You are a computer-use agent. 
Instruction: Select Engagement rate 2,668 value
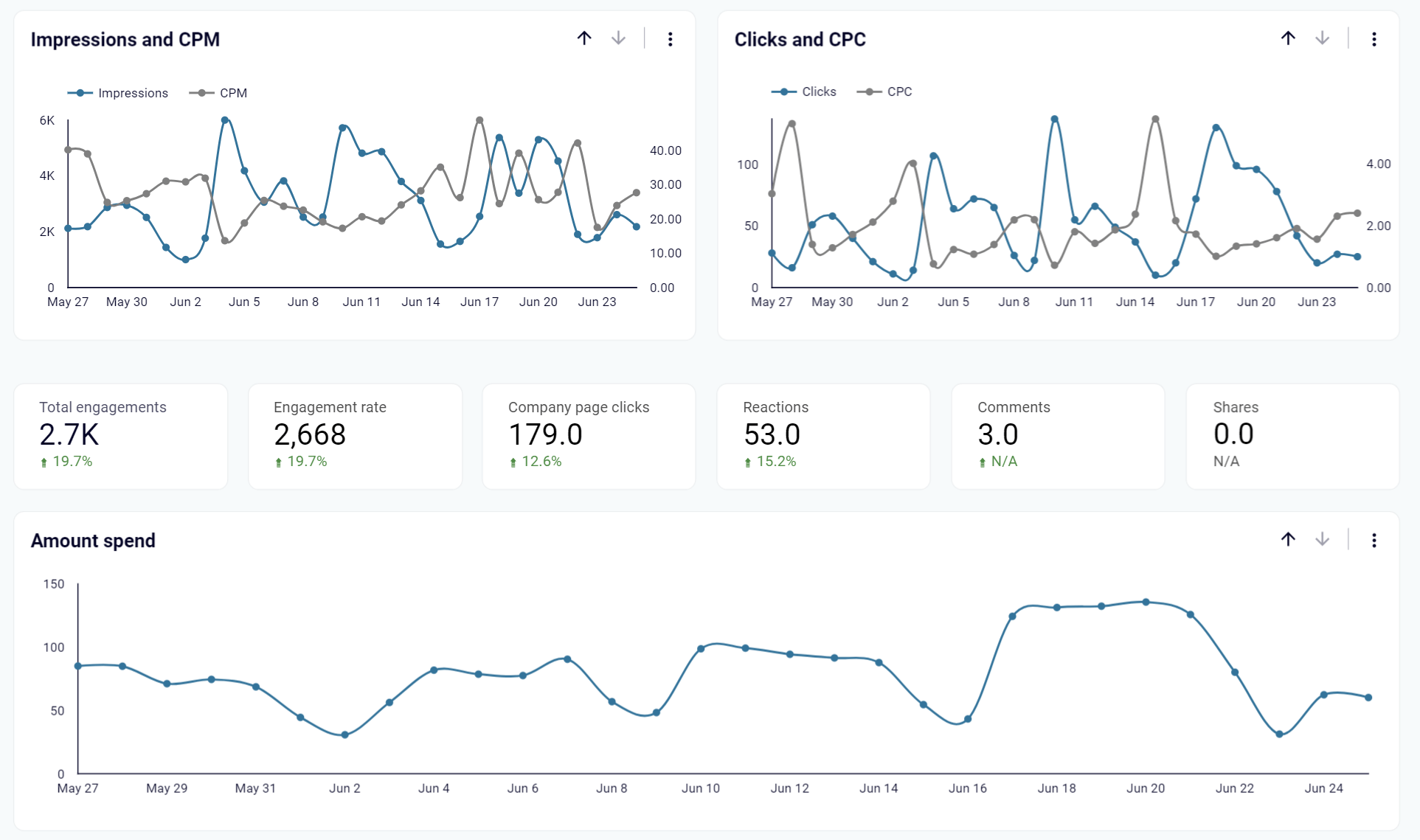pos(310,434)
